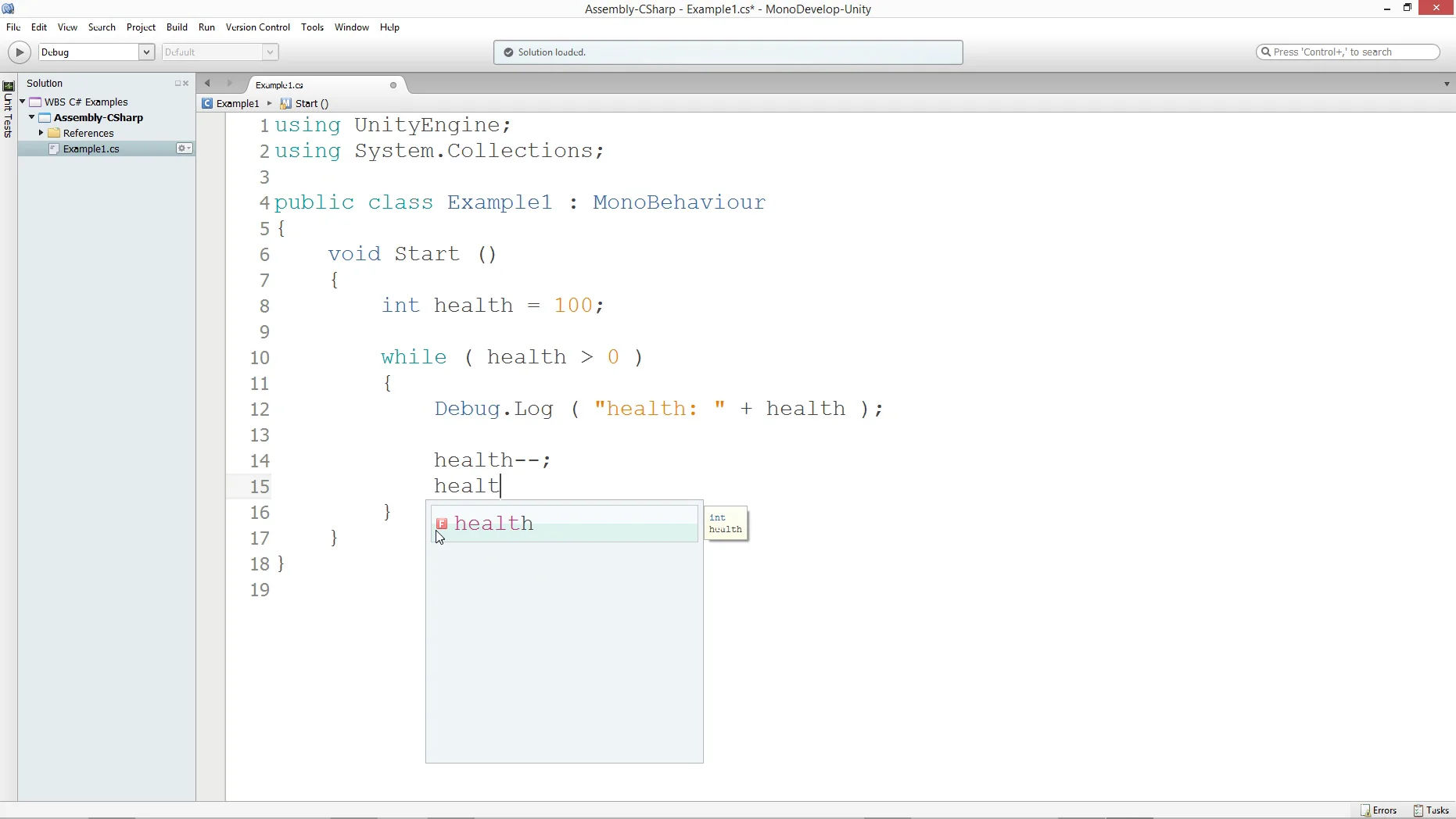The image size is (1456, 819).
Task: Open the File menu
Action: (x=13, y=27)
